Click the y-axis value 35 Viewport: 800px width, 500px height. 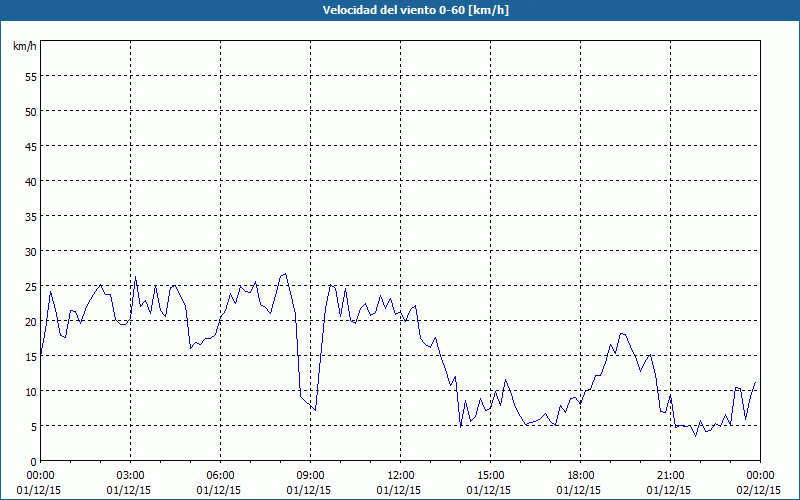(x=31, y=216)
